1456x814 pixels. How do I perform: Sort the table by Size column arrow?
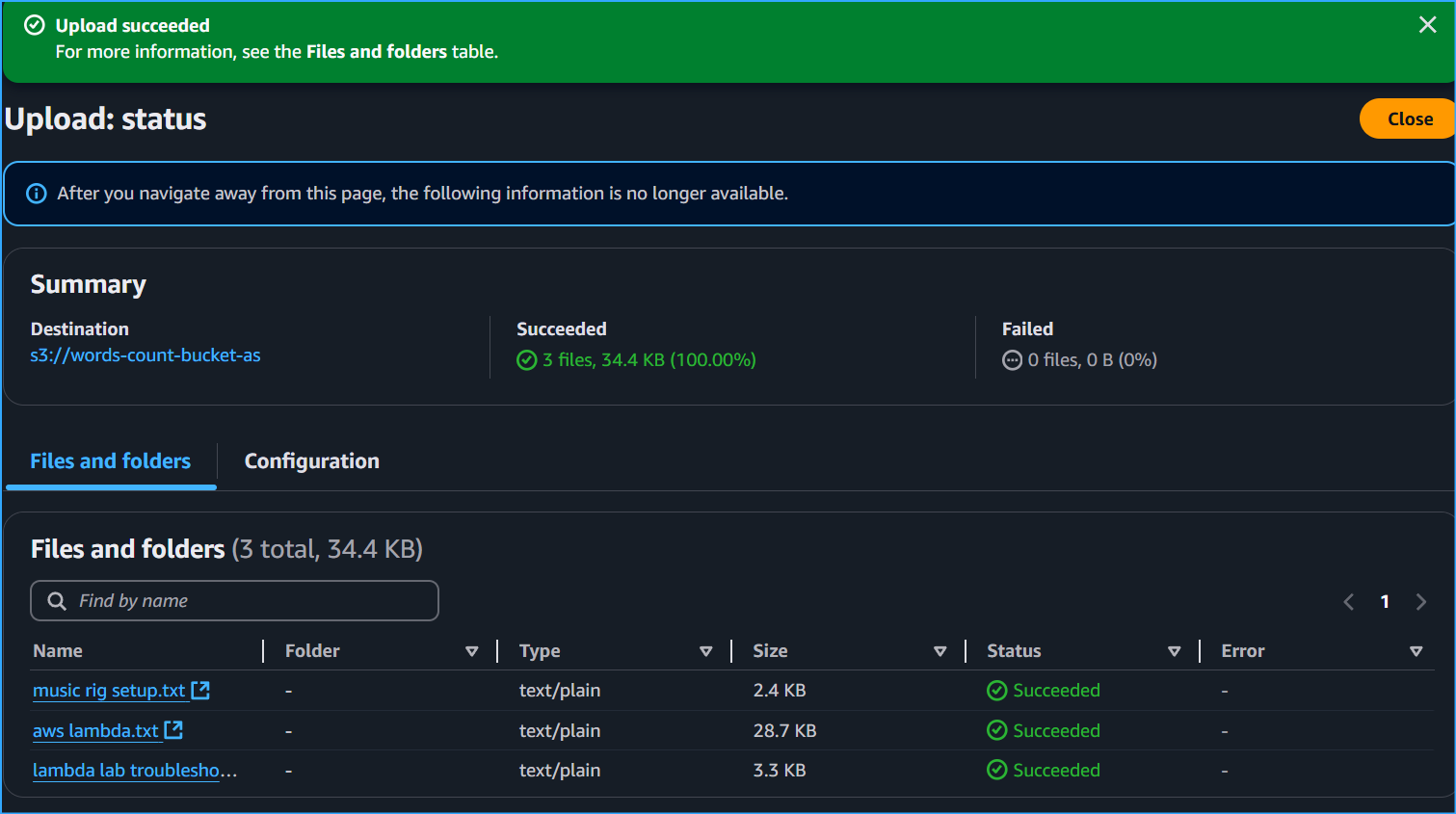point(940,651)
